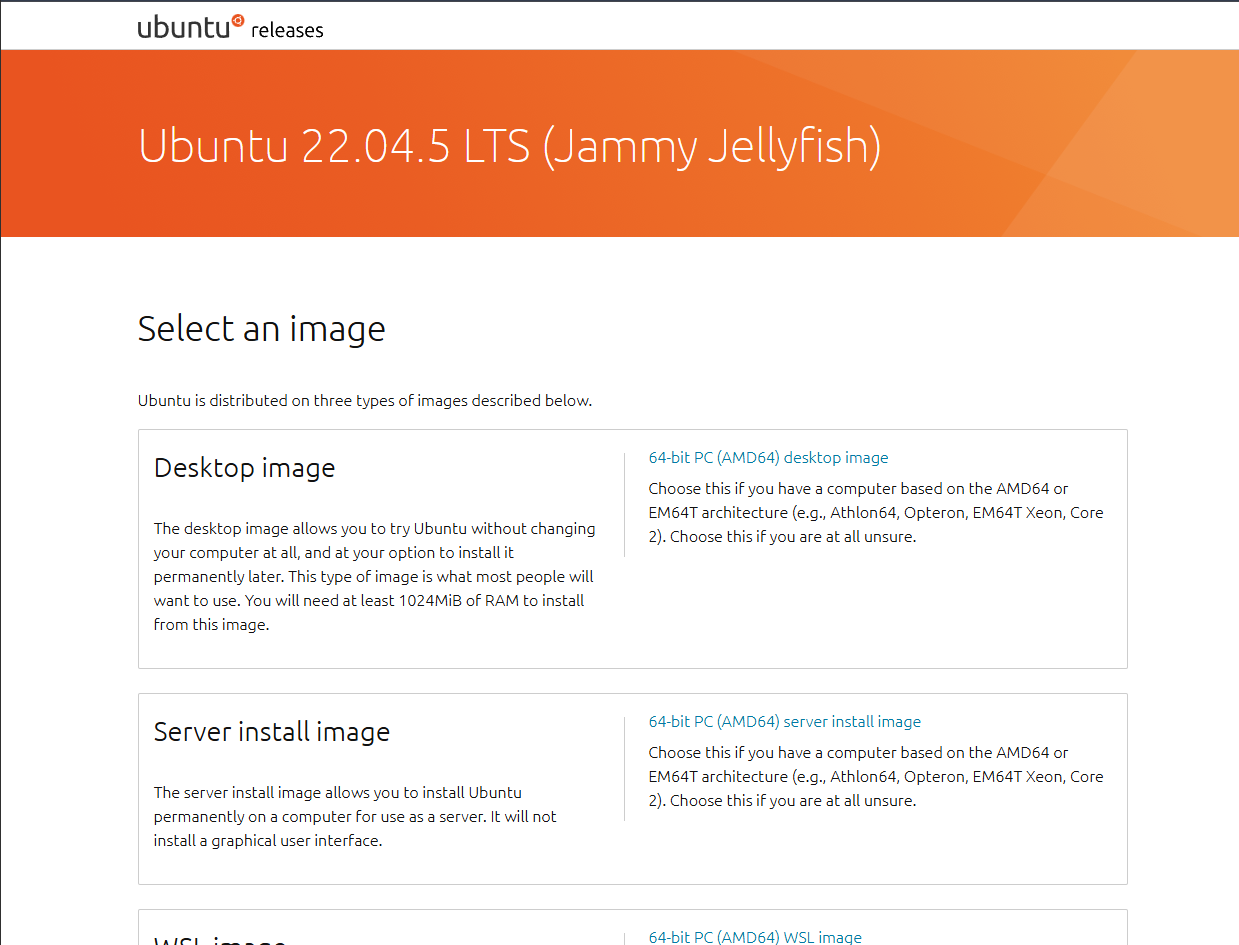Click the partially visible WSL image heading
The height and width of the screenshot is (945, 1239).
point(220,940)
